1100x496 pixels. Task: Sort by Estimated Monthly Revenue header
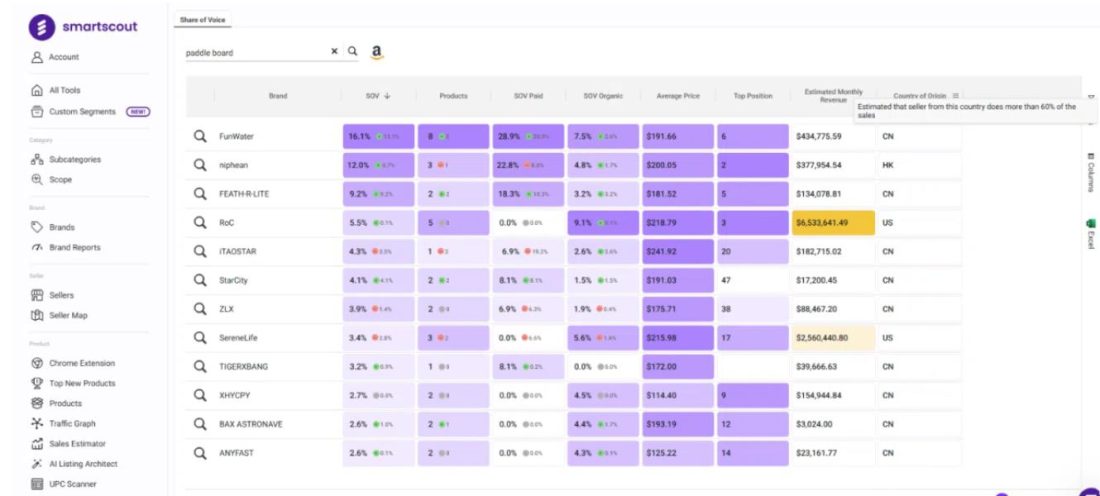[x=833, y=96]
